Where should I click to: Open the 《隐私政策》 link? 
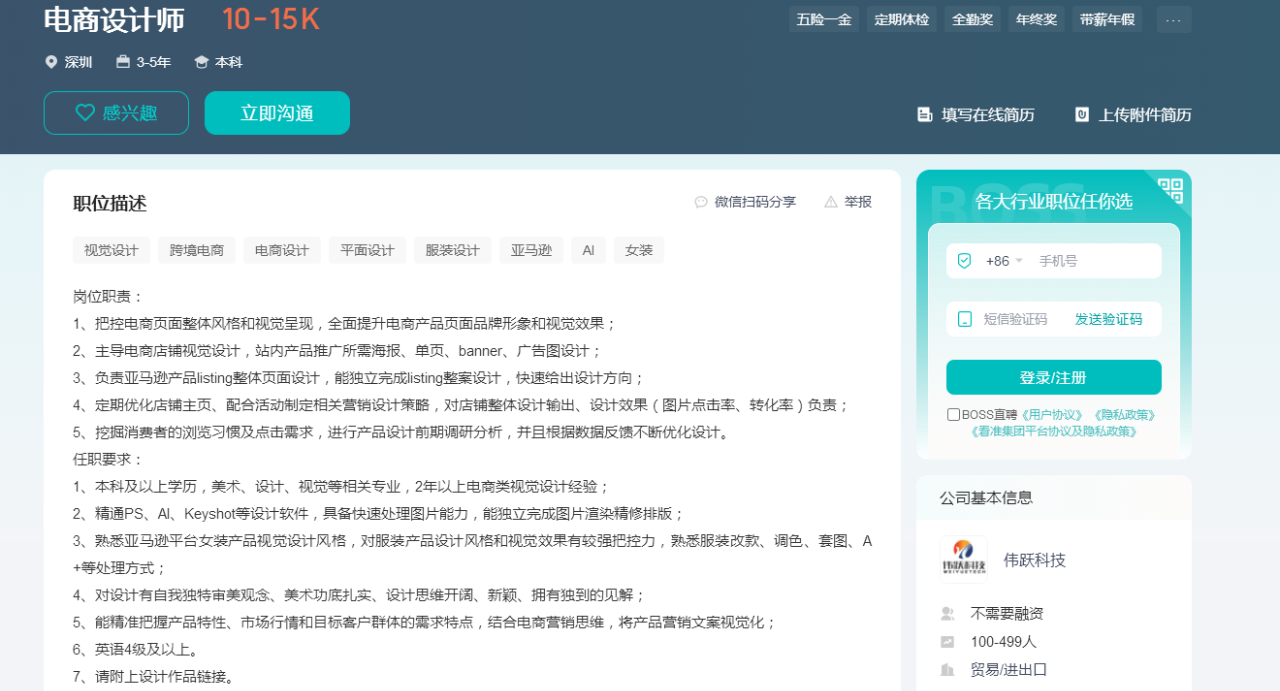click(1124, 415)
